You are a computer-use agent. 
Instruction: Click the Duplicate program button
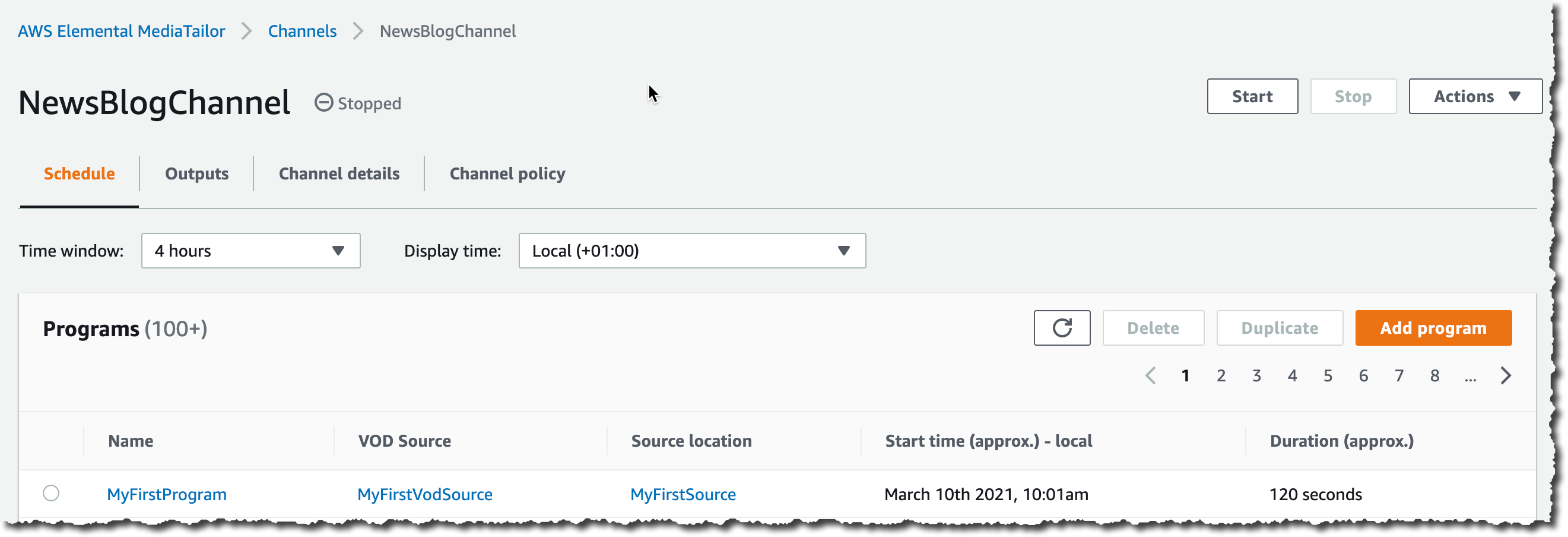1280,328
